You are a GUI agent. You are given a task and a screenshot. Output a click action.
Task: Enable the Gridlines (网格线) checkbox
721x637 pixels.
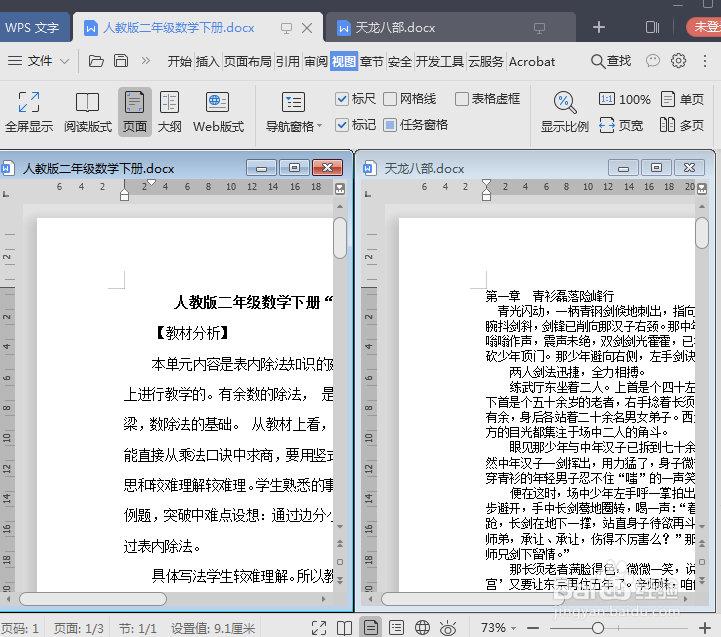[x=389, y=99]
